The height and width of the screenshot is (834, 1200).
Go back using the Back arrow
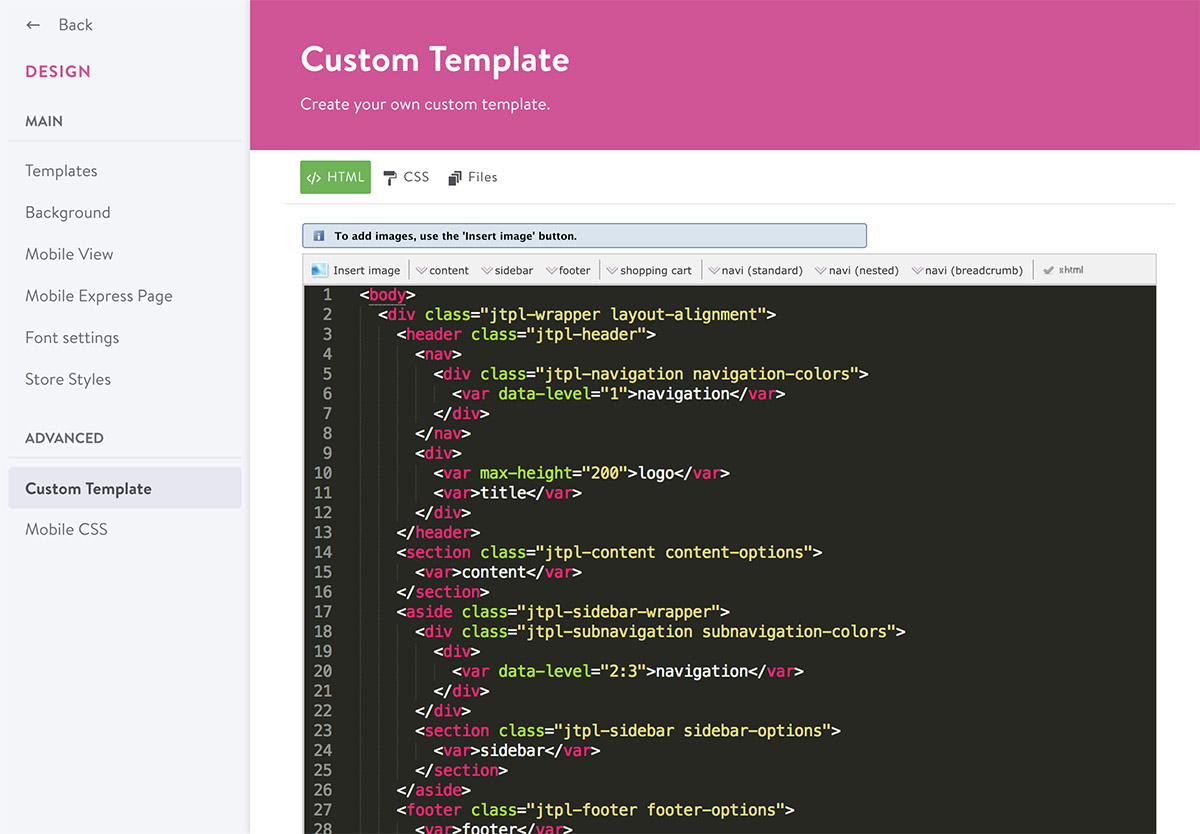pyautogui.click(x=30, y=24)
